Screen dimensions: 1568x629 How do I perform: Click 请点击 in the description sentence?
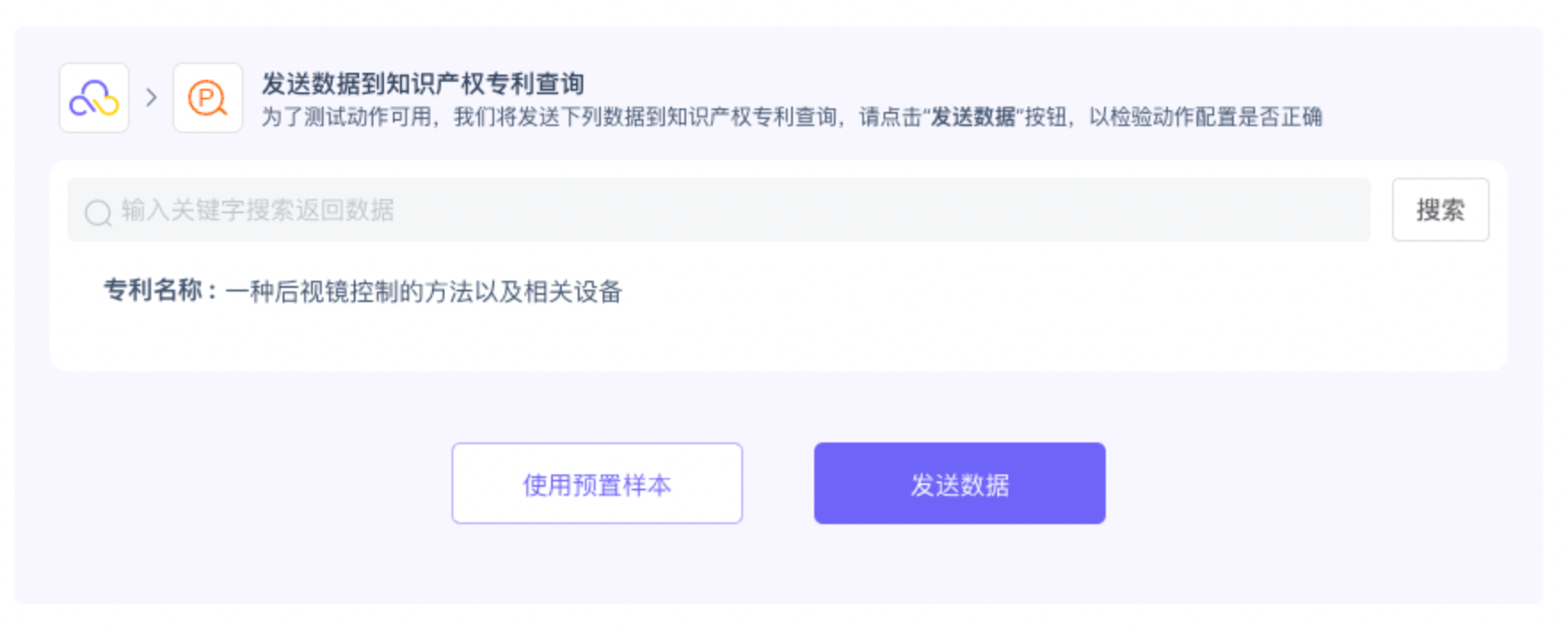point(891,117)
